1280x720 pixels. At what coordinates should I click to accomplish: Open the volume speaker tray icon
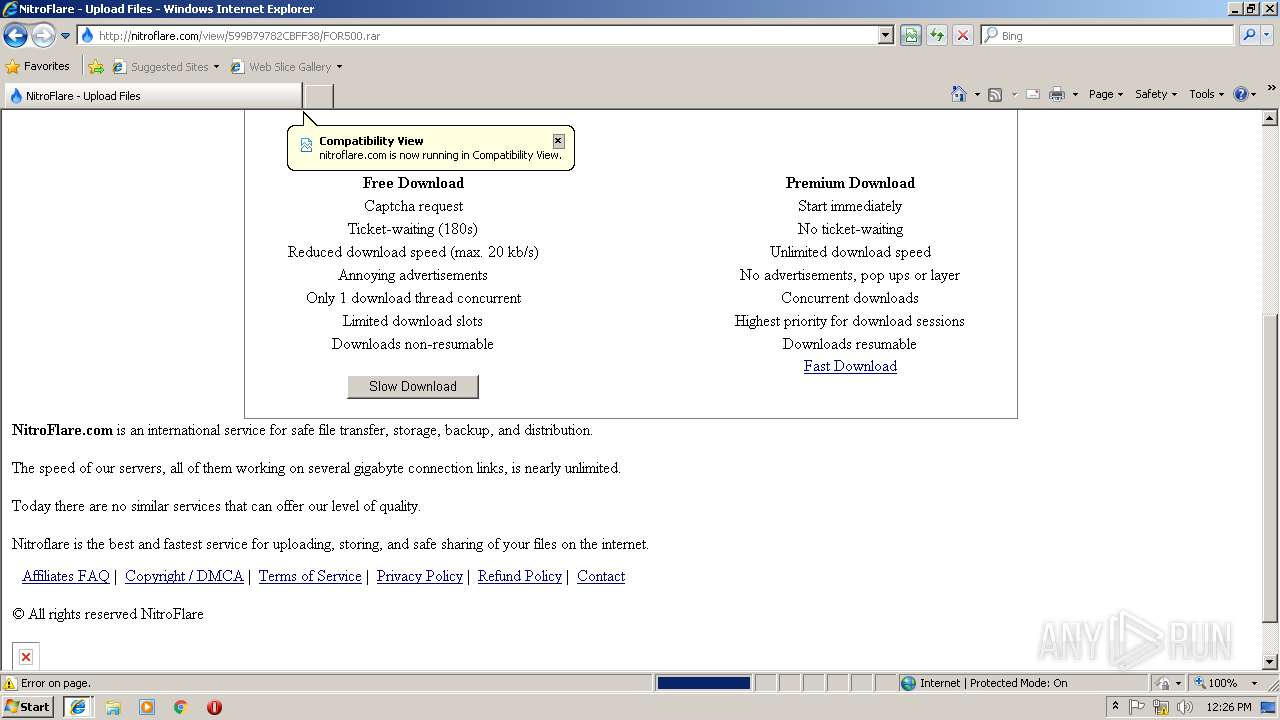coord(1185,707)
